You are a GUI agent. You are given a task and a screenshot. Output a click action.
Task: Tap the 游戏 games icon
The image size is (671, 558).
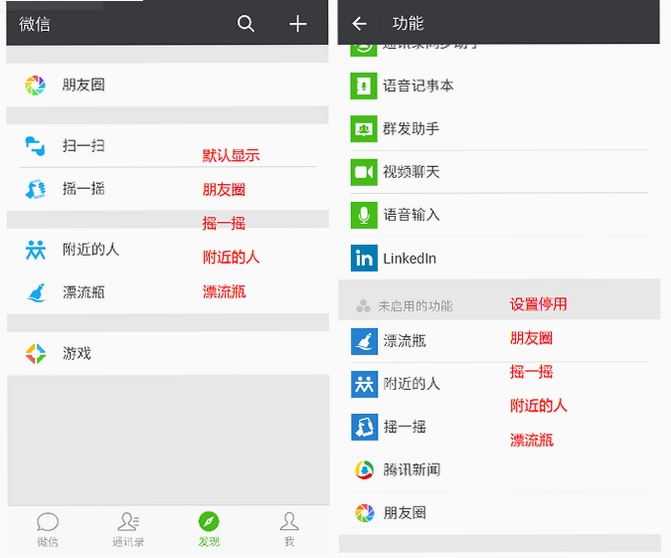(x=36, y=353)
